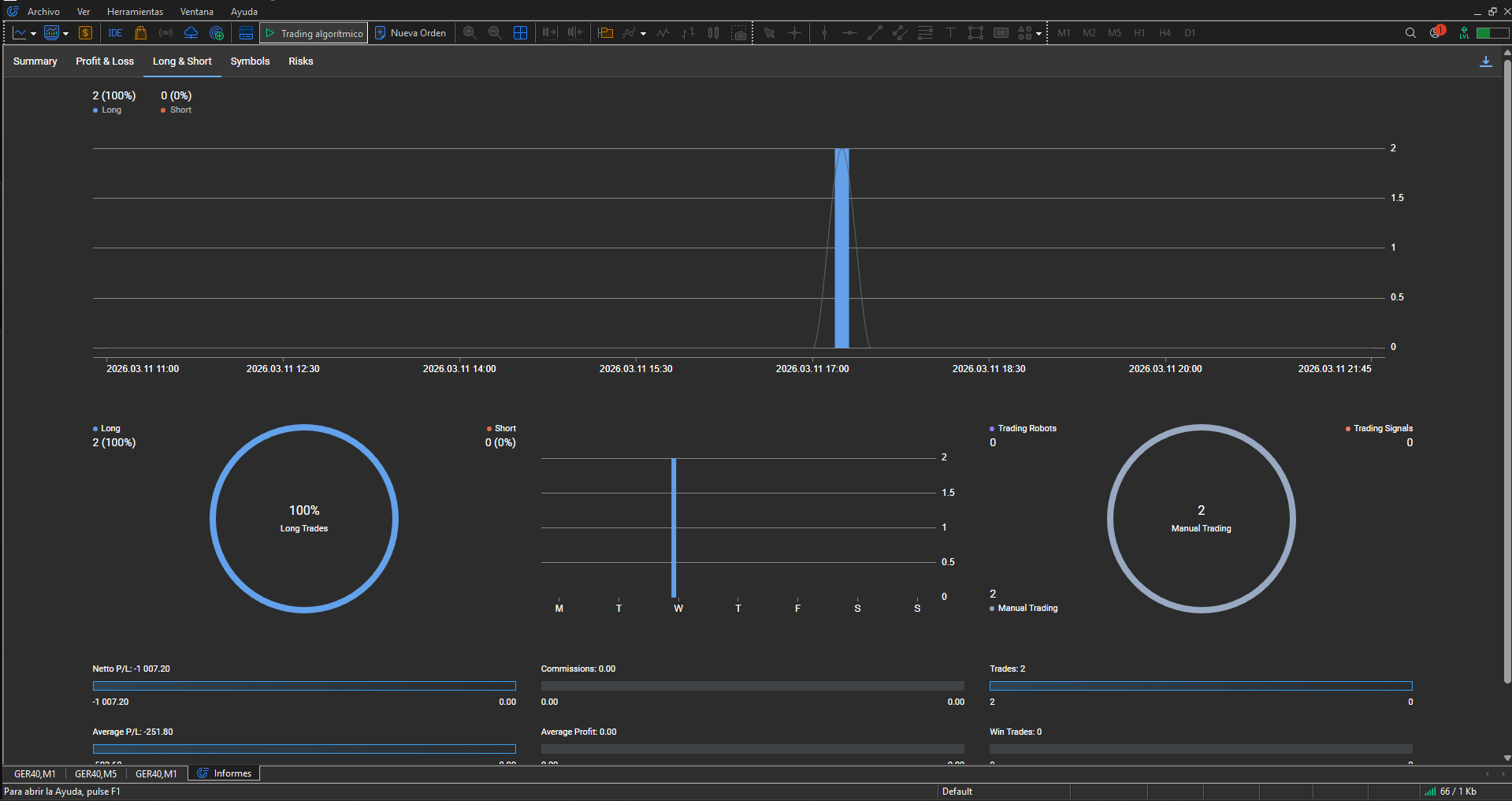
Task: Open the Herramientas menu
Action: (x=135, y=12)
